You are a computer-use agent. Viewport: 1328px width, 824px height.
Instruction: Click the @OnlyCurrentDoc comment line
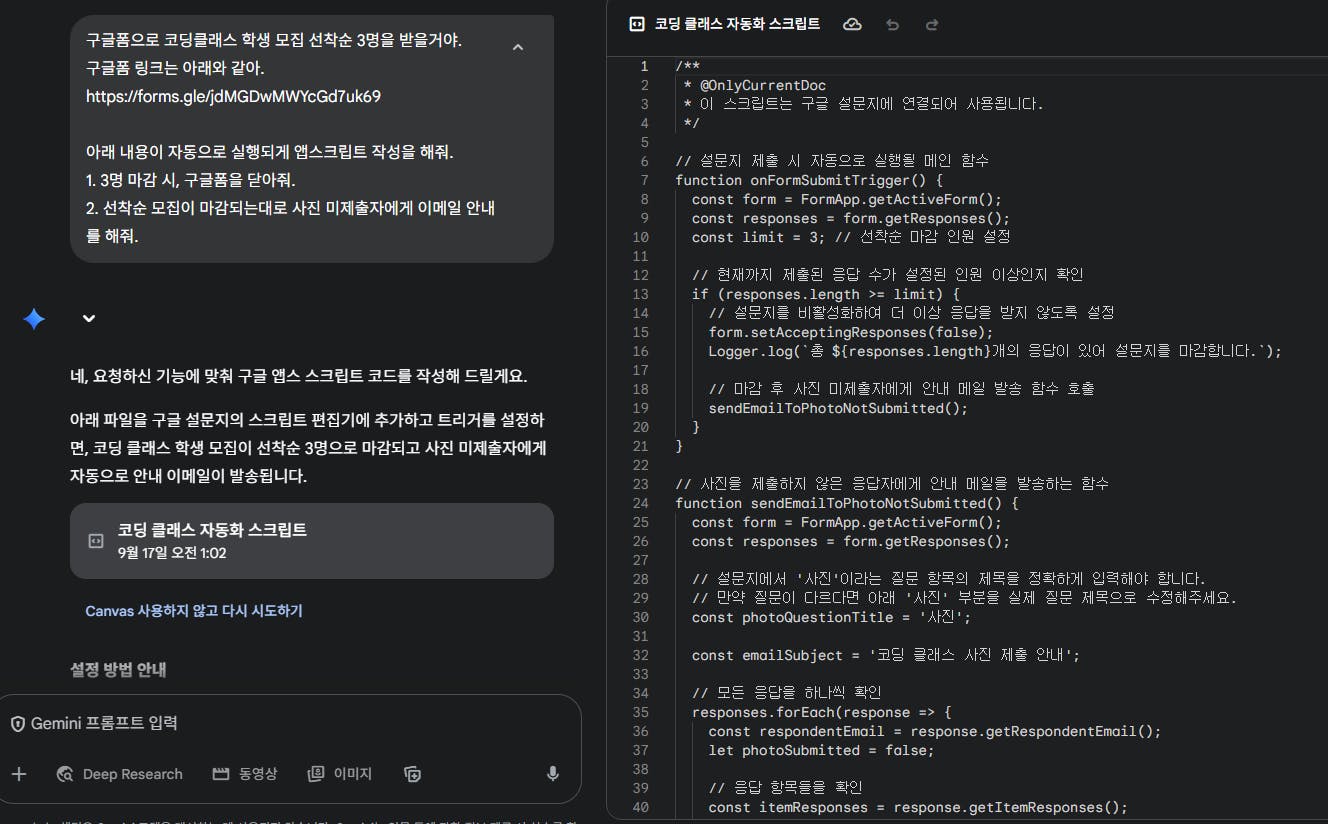click(x=755, y=85)
